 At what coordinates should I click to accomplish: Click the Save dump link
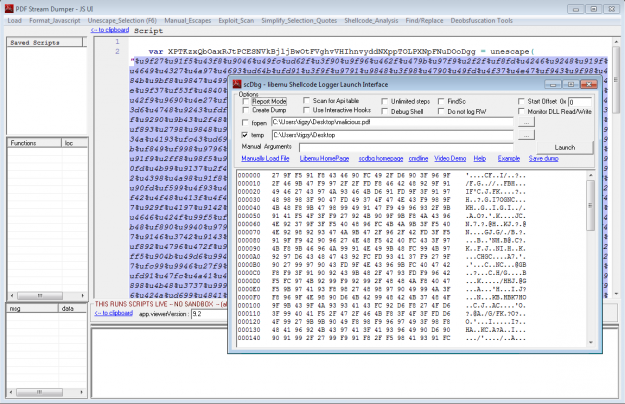543,158
